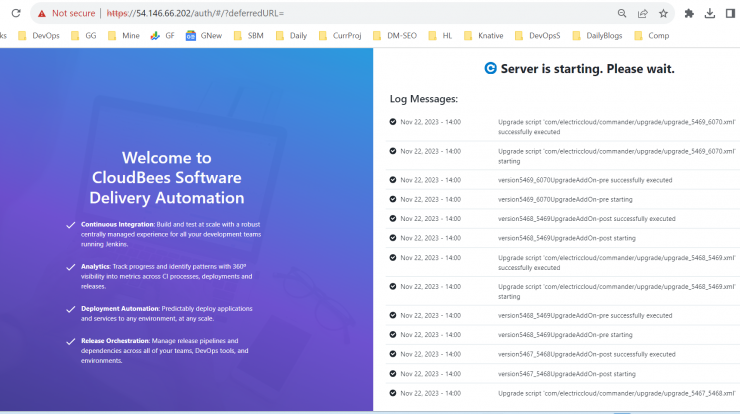This screenshot has width=740, height=414.
Task: Click check icon for upgrade_5468_5469 starting
Action: coord(393,287)
